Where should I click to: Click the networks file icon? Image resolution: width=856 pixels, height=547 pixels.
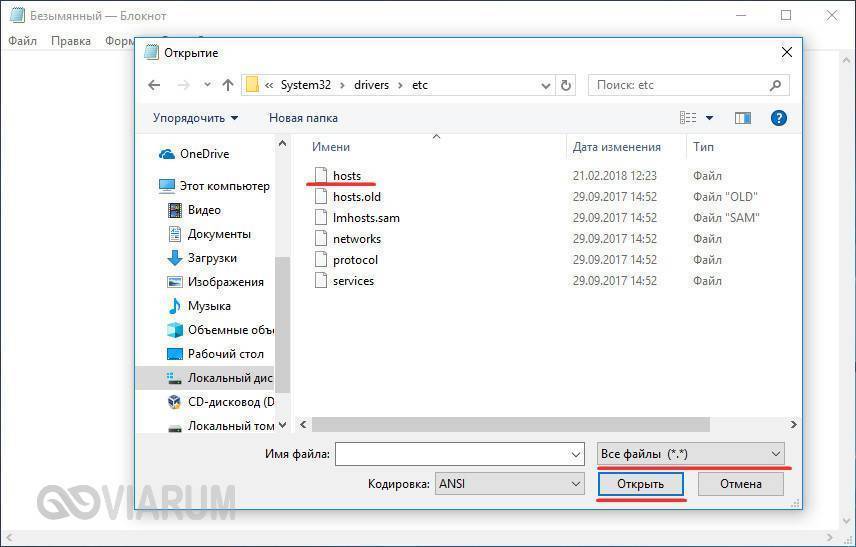(x=321, y=239)
